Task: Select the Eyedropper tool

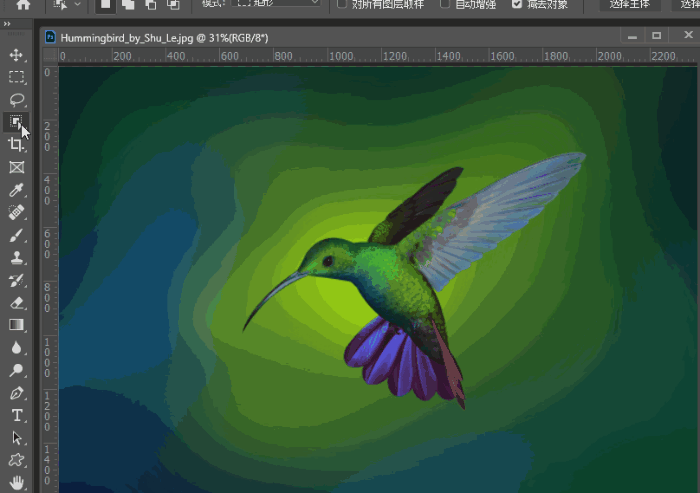Action: tap(16, 191)
